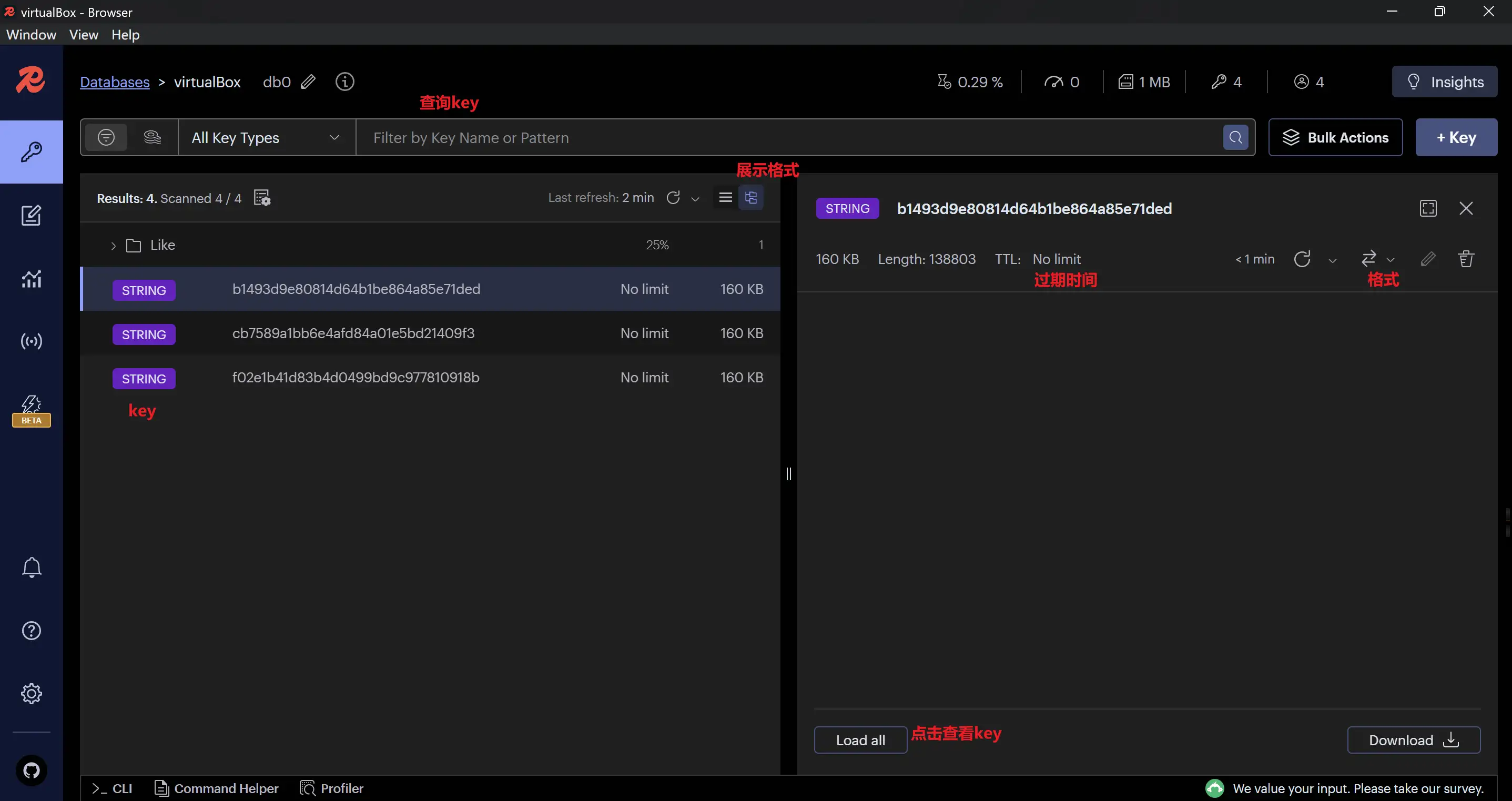Go to the Databases link
Screen dimensions: 1512x801
pos(115,82)
